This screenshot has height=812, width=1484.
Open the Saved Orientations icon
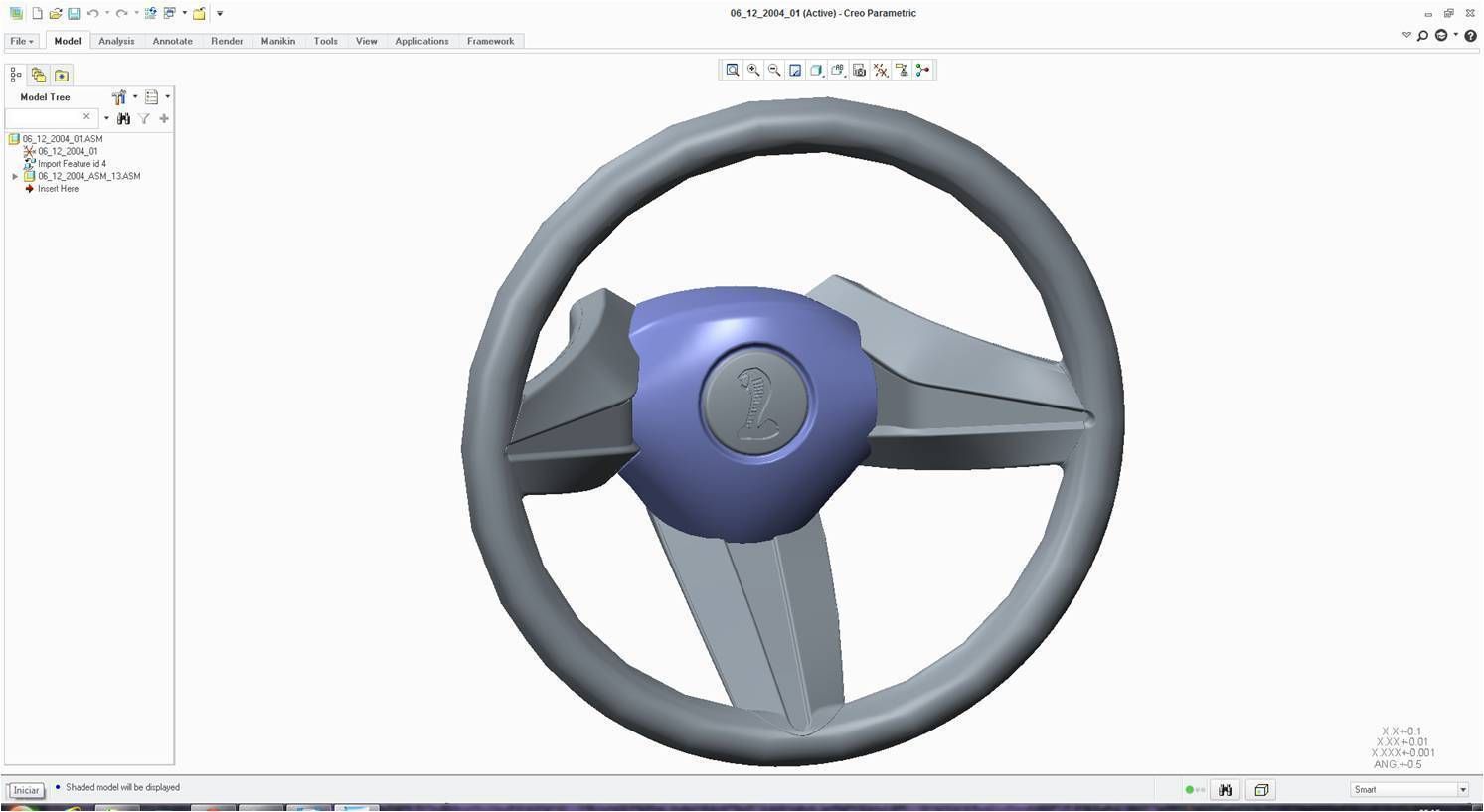[838, 70]
